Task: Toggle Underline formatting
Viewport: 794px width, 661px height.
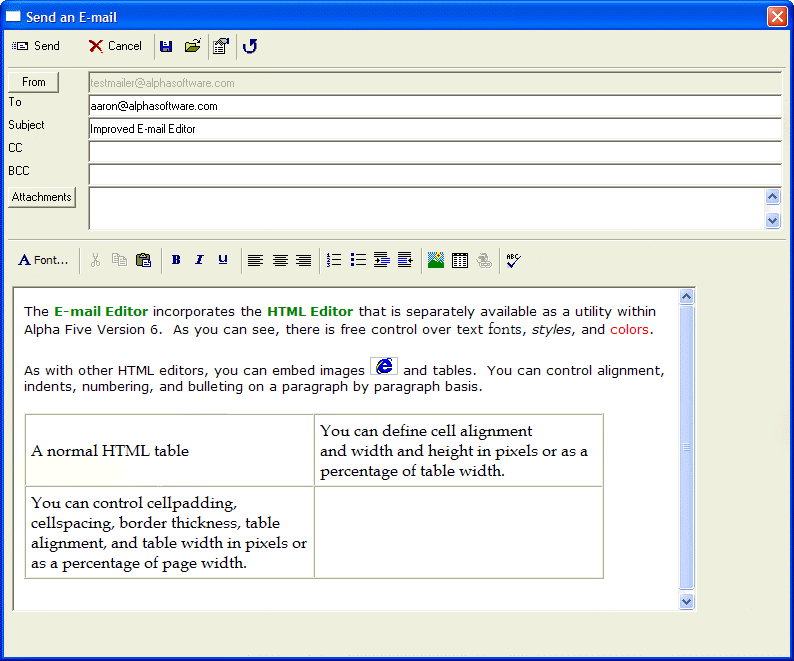Action: [x=223, y=260]
